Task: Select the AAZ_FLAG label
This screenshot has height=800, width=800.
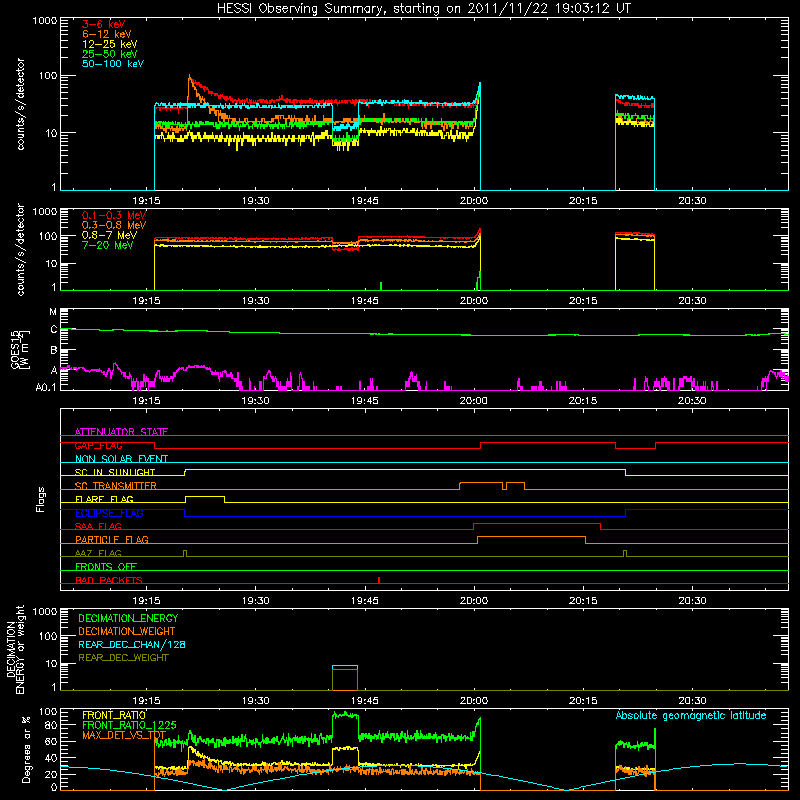Action: click(98, 553)
